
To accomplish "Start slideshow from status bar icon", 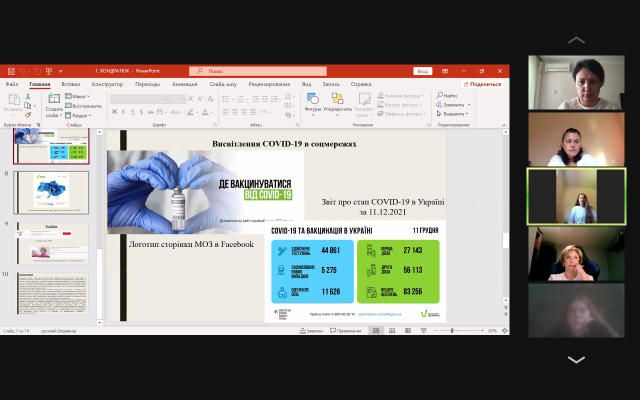I will (423, 331).
